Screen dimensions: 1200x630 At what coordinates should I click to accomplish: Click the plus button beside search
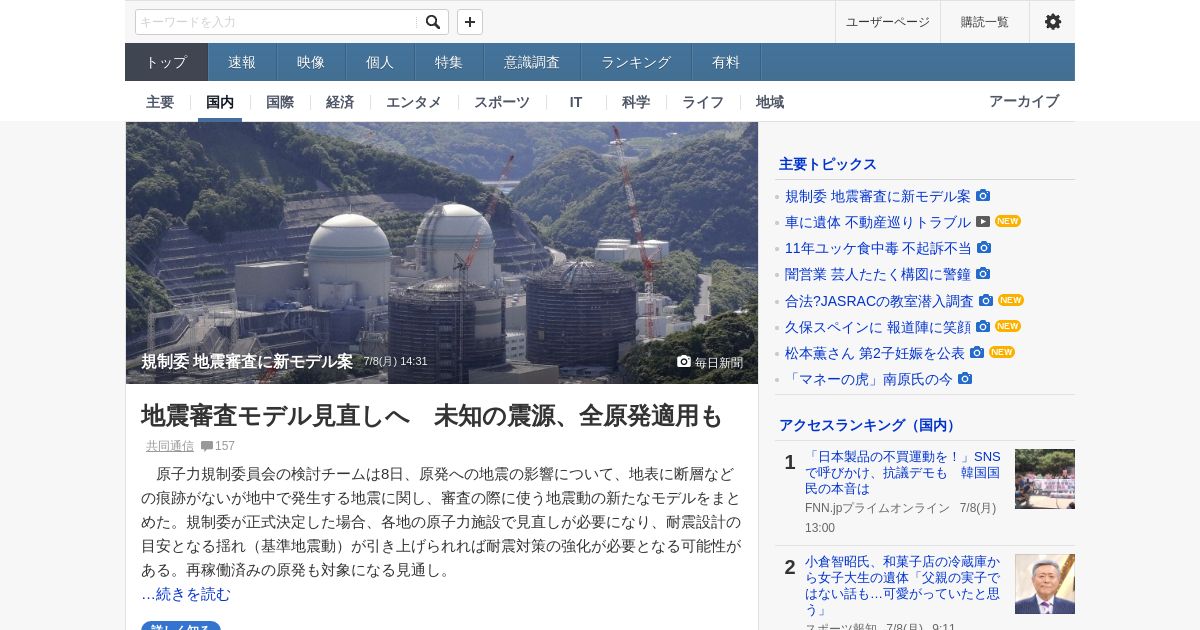click(x=470, y=22)
